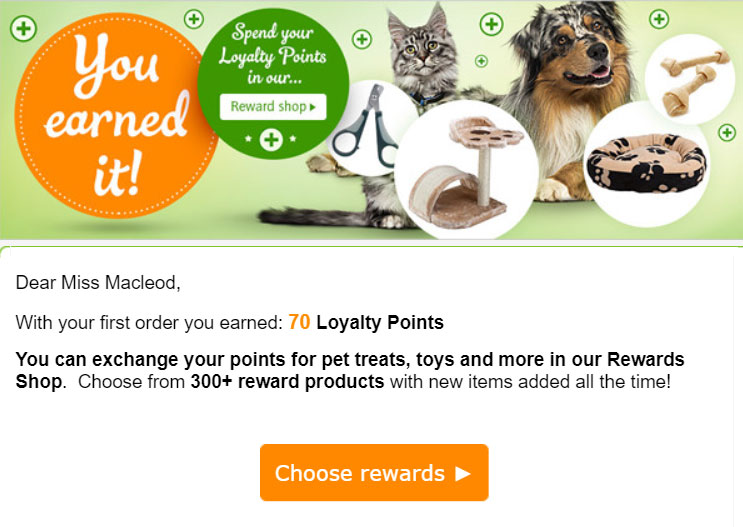Click the orange 70 points number

click(299, 322)
